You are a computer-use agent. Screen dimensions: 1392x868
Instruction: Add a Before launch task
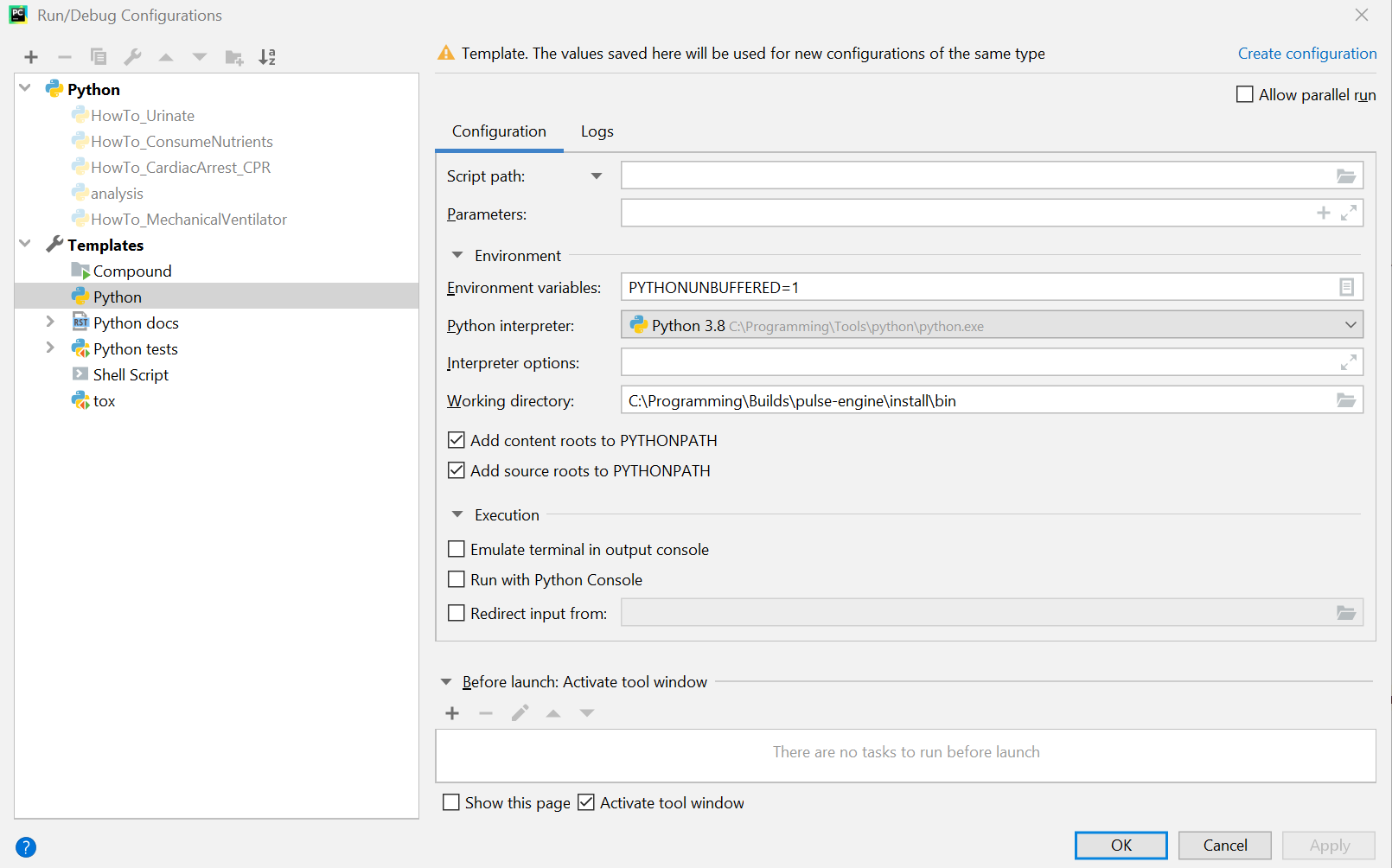click(452, 713)
